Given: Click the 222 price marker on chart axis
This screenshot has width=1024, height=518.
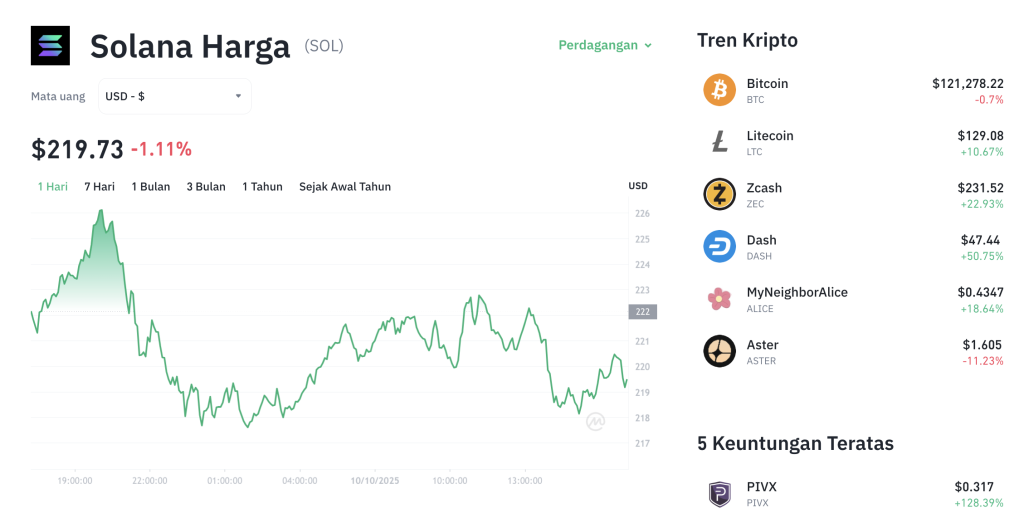Looking at the screenshot, I should coord(642,312).
